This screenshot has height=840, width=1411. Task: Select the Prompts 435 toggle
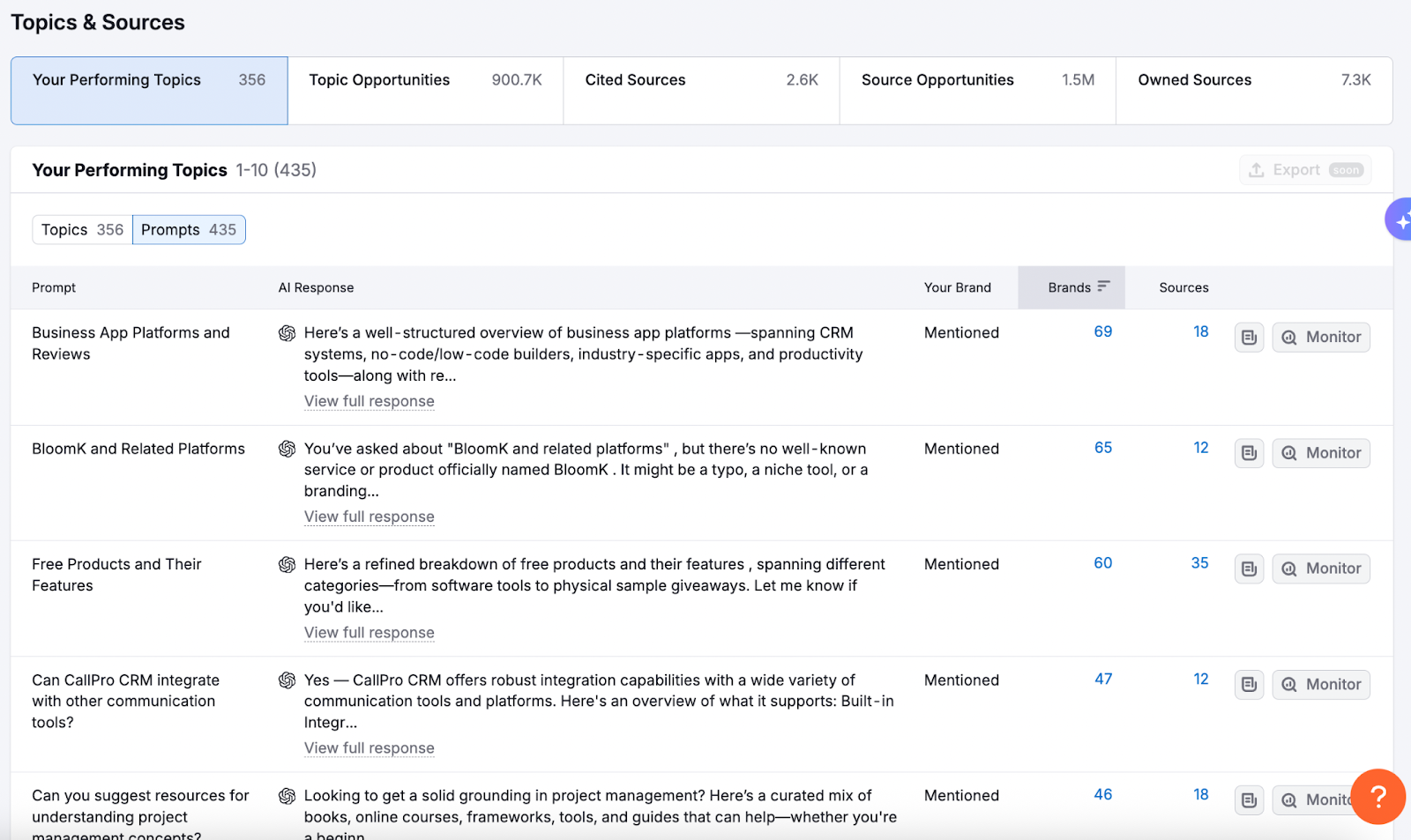pos(189,230)
